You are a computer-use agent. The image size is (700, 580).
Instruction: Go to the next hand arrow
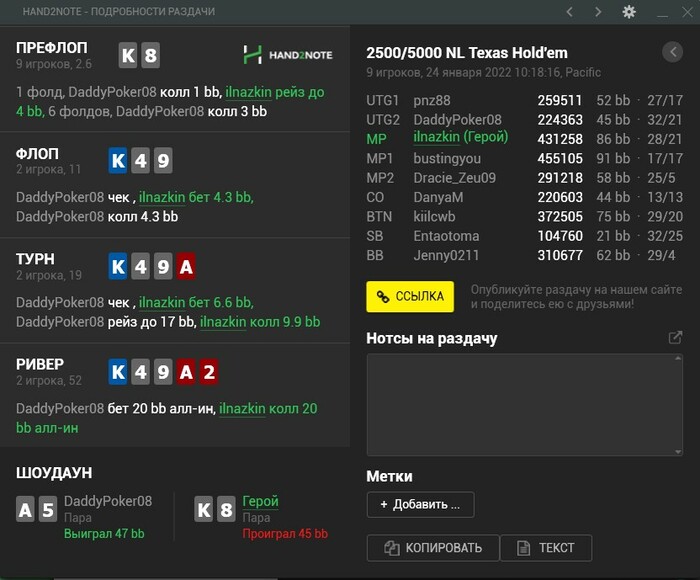pos(598,12)
